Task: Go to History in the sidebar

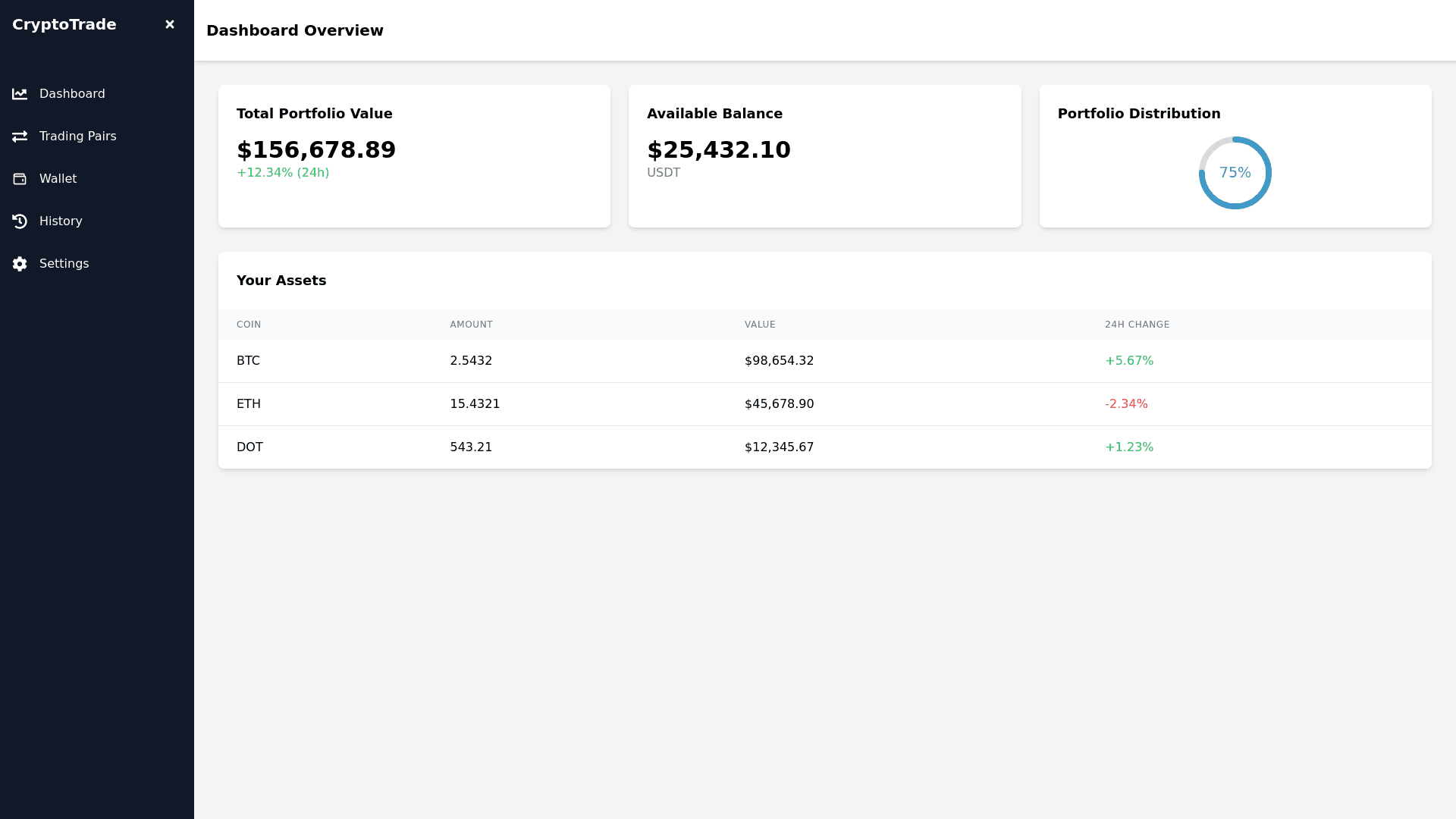Action: point(61,221)
